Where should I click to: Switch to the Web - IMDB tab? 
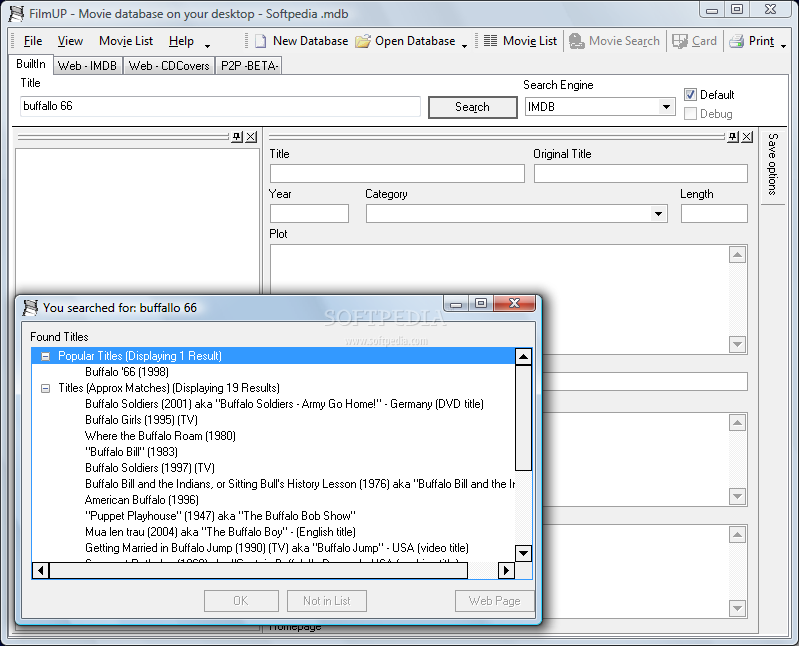coord(87,66)
